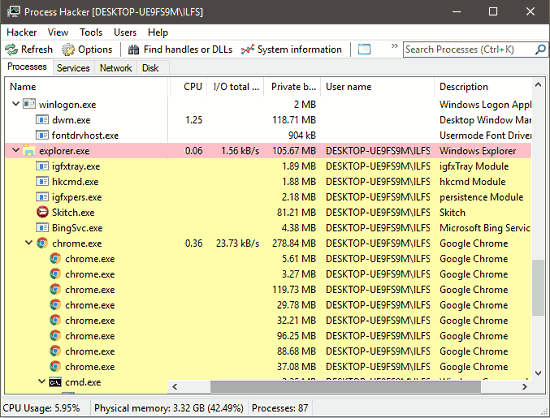Click the parent chrome.exe Chrome icon

42,243
